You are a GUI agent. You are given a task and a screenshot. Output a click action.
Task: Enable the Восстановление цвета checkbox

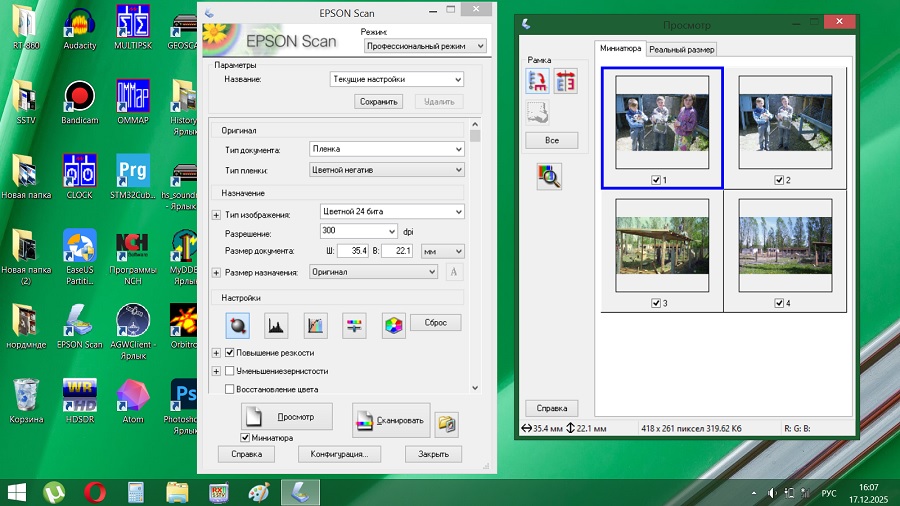pyautogui.click(x=230, y=389)
